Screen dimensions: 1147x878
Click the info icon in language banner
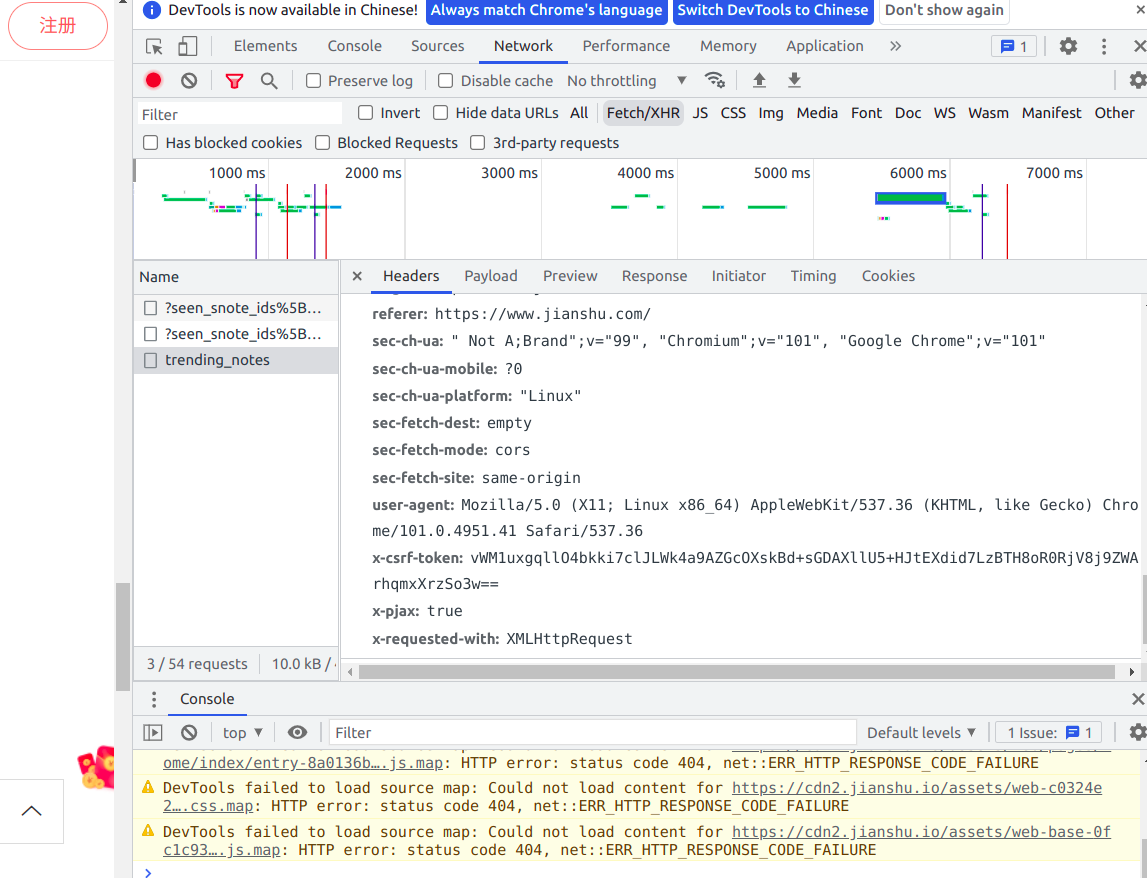point(151,10)
